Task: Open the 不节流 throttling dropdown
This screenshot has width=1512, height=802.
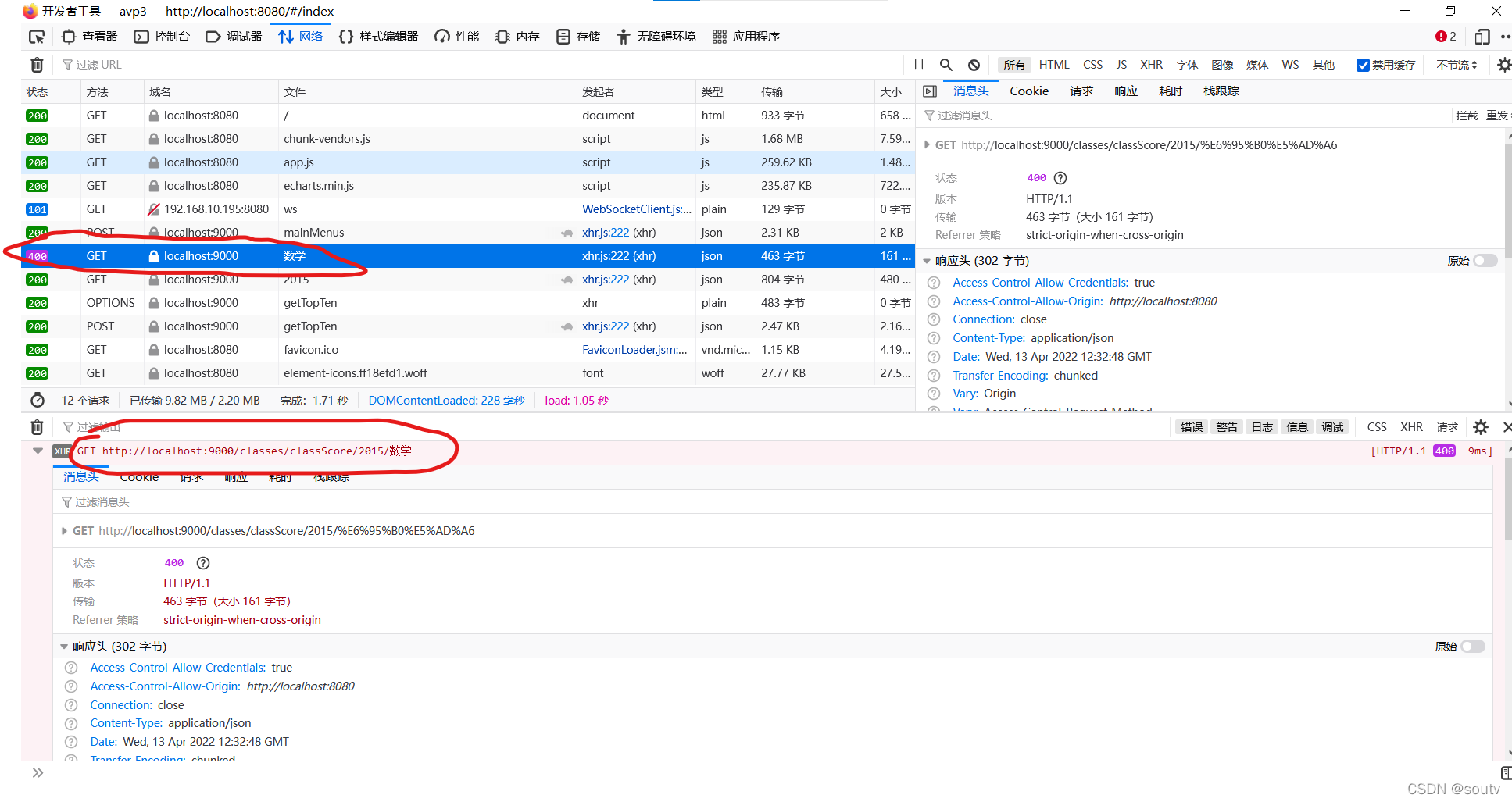Action: click(1456, 65)
